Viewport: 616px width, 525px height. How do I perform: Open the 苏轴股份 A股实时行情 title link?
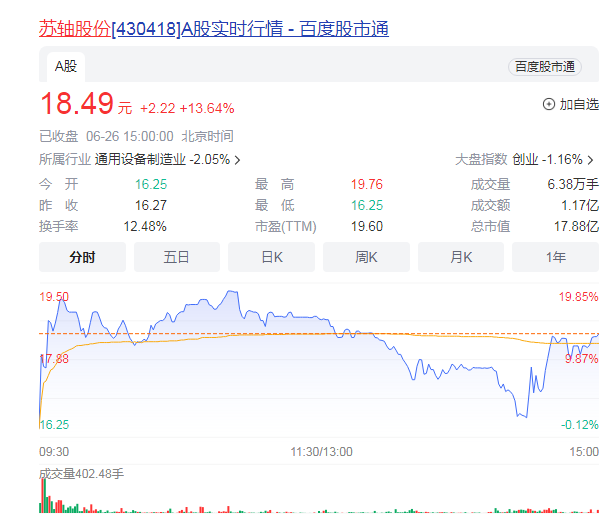(x=213, y=28)
